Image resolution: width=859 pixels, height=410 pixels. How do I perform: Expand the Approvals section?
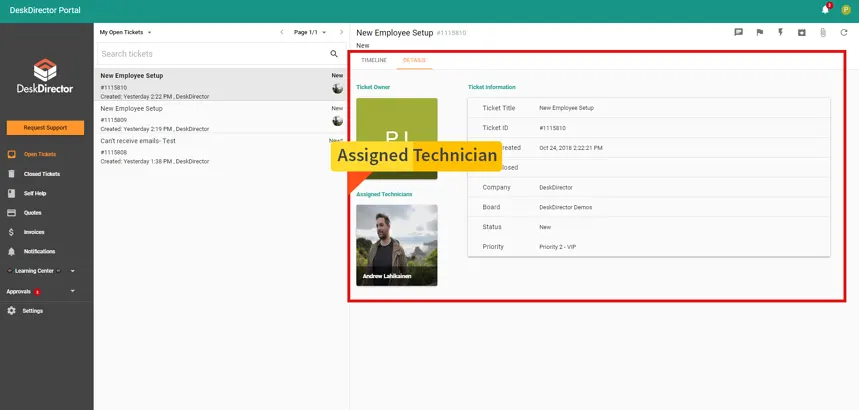(72, 291)
